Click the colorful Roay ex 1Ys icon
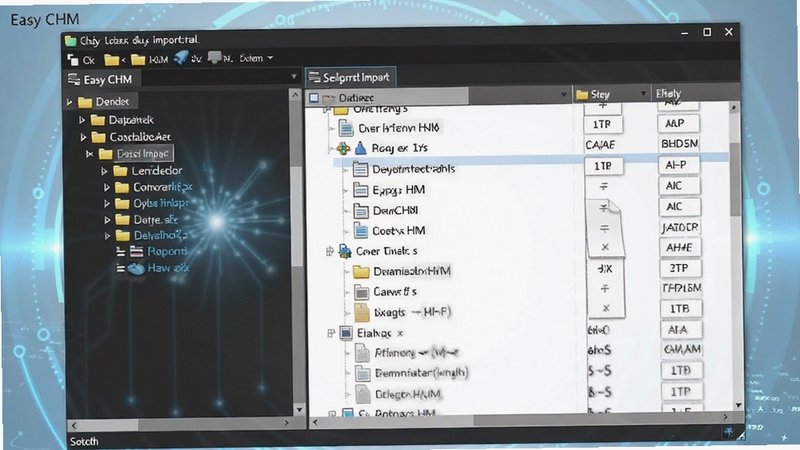 coord(343,148)
